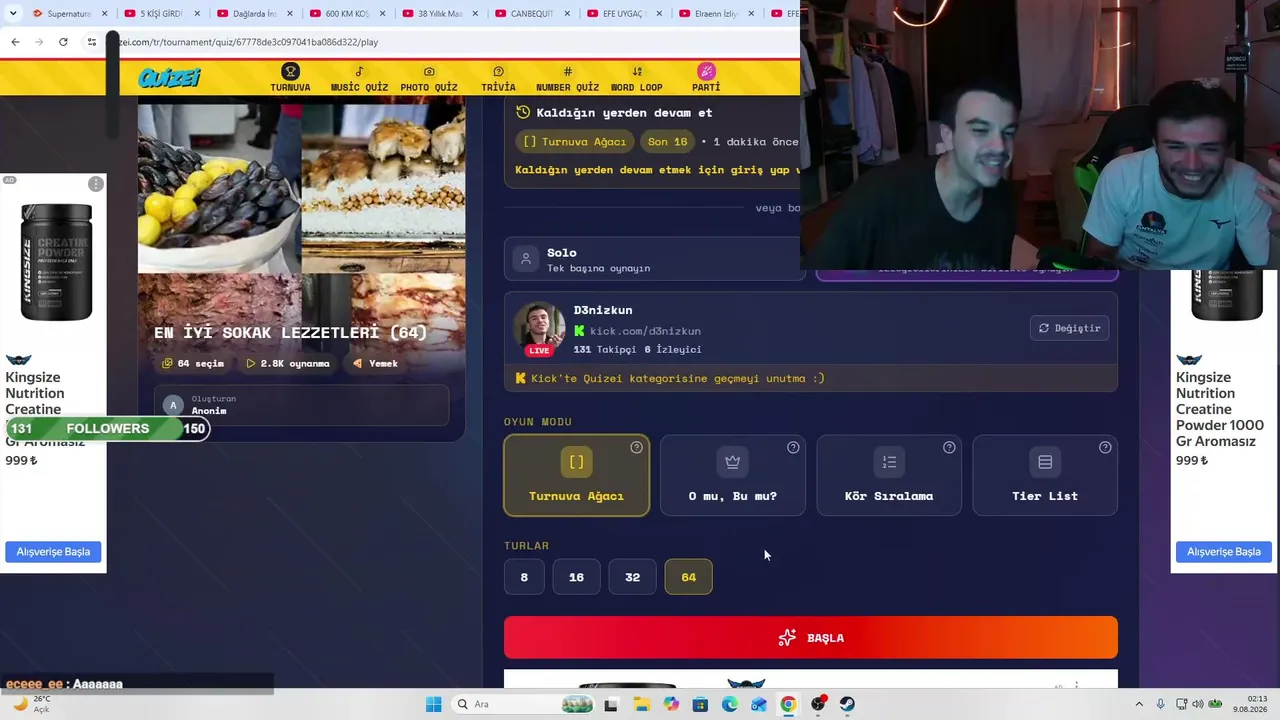Viewport: 1280px width, 720px height.
Task: Click the Anonim creator card
Action: (x=301, y=405)
